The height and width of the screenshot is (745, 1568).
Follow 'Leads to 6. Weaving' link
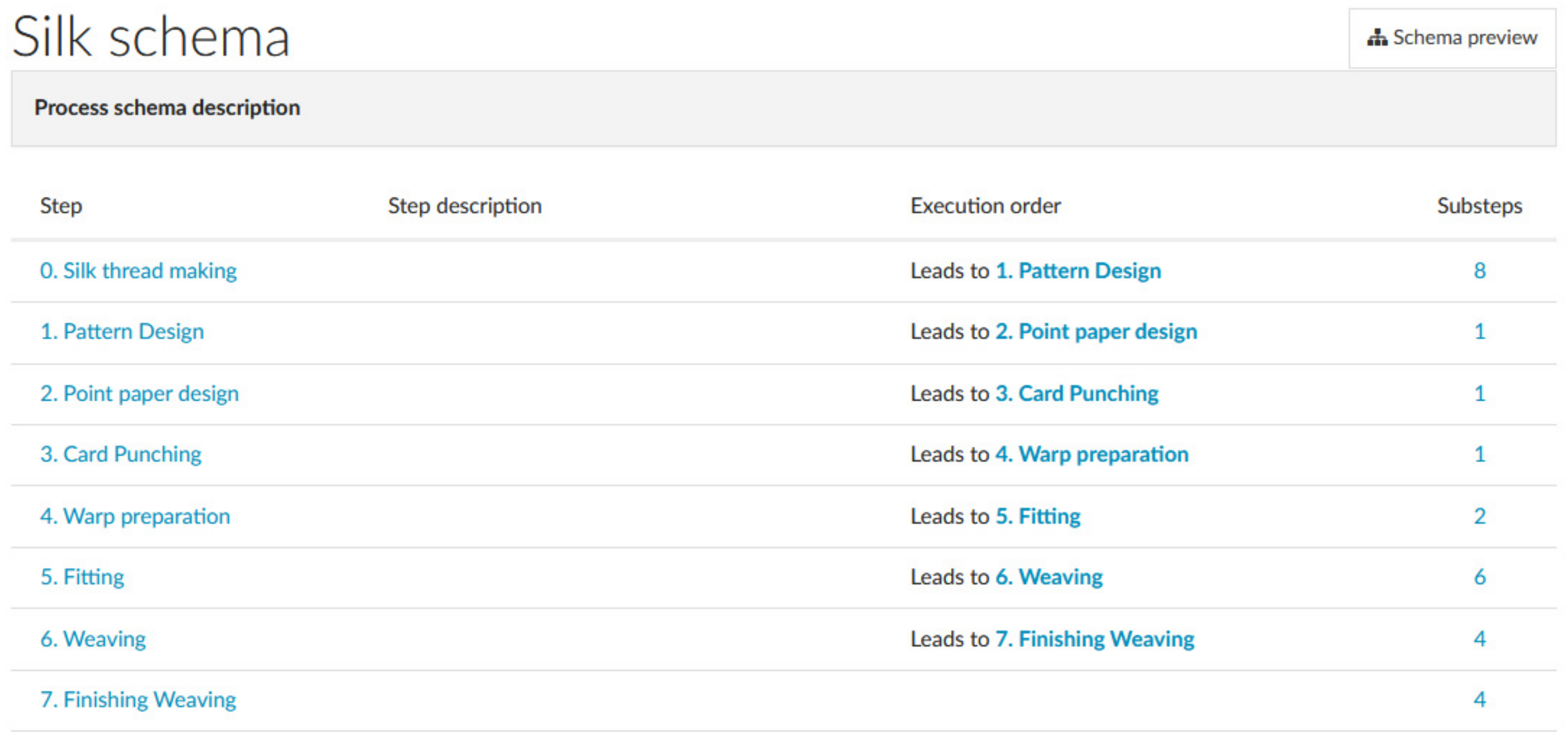1049,577
